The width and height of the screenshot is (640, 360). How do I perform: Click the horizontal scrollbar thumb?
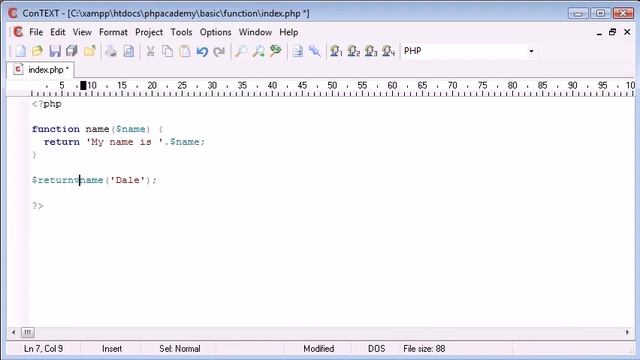pyautogui.click(x=27, y=332)
